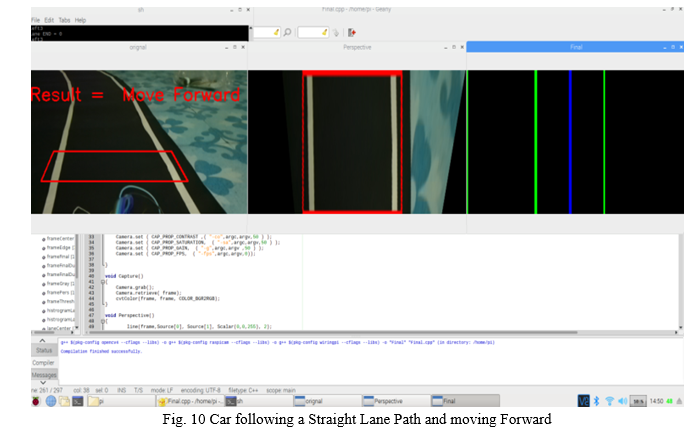Open the VNC server tray icon

click(x=584, y=401)
